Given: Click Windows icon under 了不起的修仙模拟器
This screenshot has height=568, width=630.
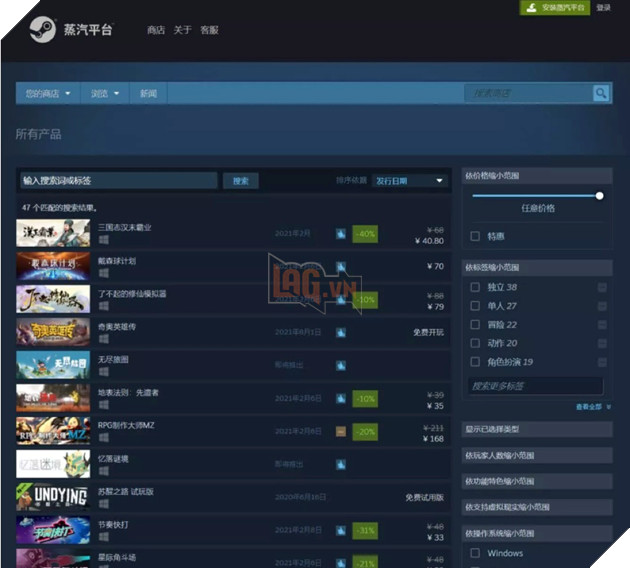Looking at the screenshot, I should (104, 306).
